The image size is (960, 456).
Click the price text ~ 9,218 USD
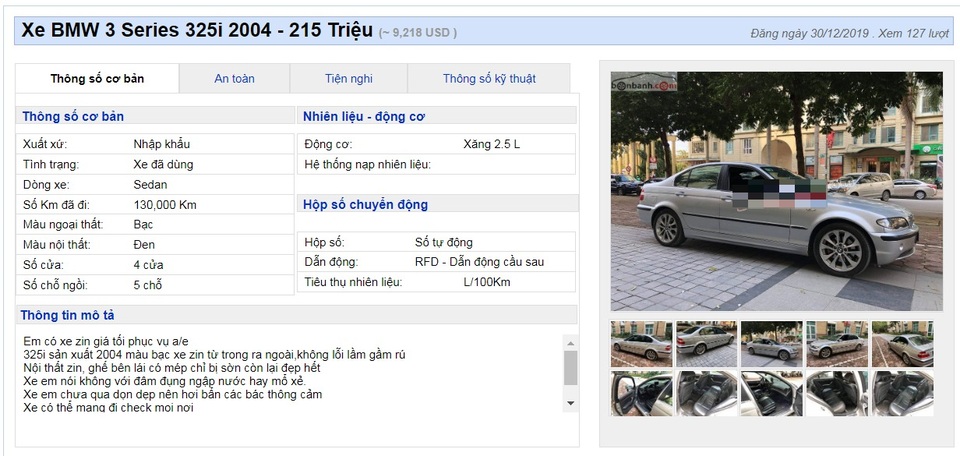coord(418,32)
